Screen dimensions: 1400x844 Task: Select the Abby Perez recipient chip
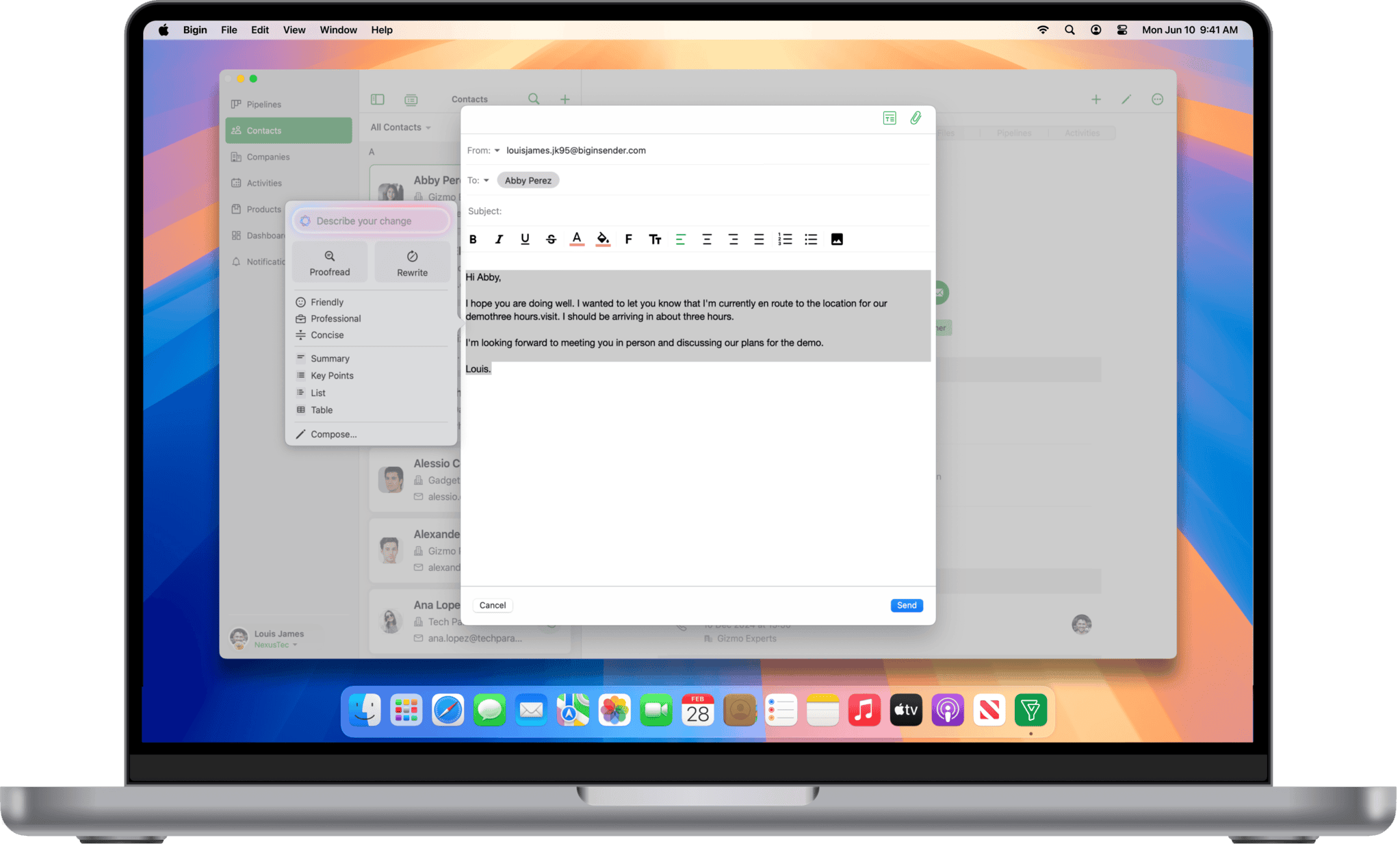pos(528,181)
